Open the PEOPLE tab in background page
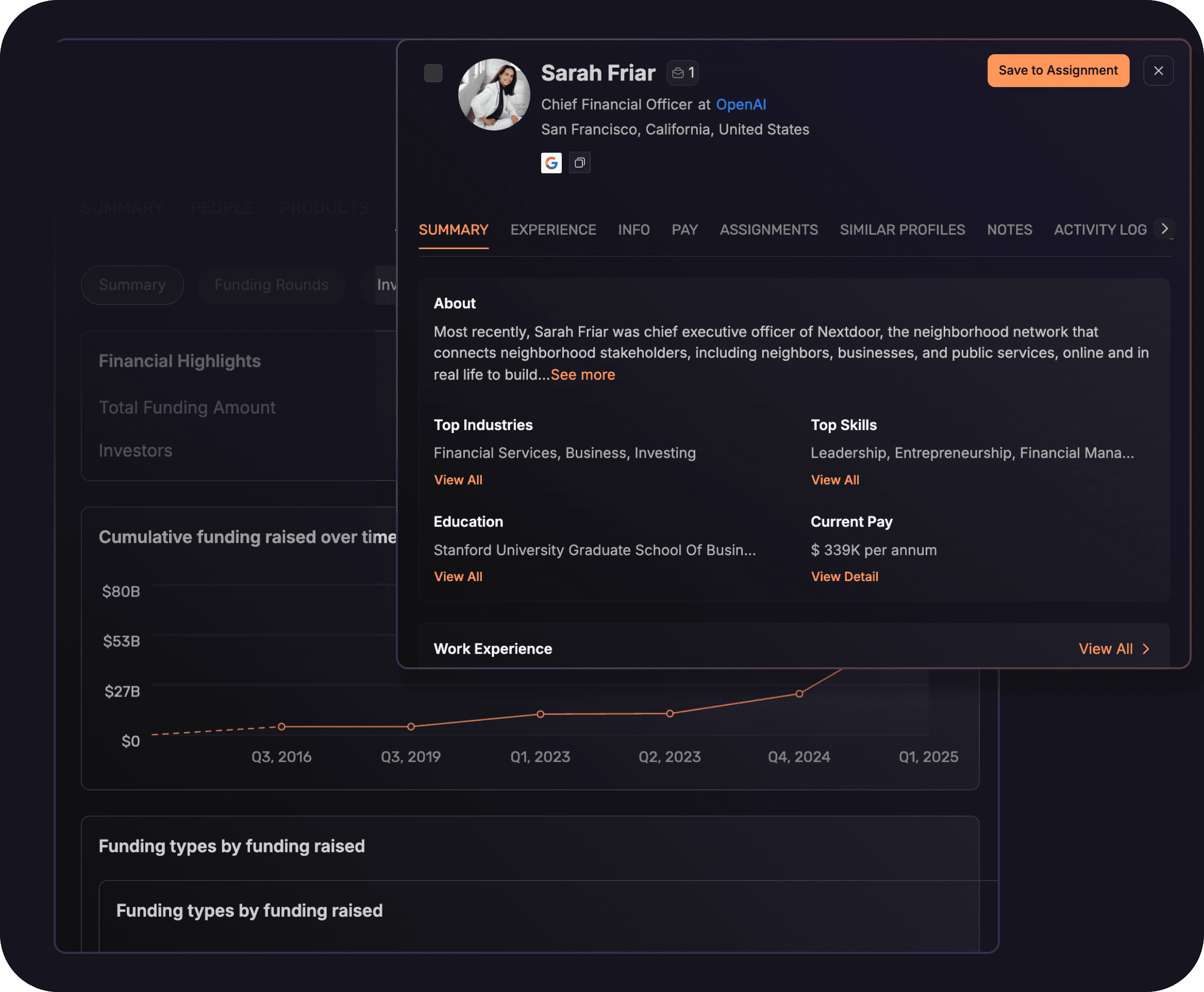The height and width of the screenshot is (992, 1204). 222,208
